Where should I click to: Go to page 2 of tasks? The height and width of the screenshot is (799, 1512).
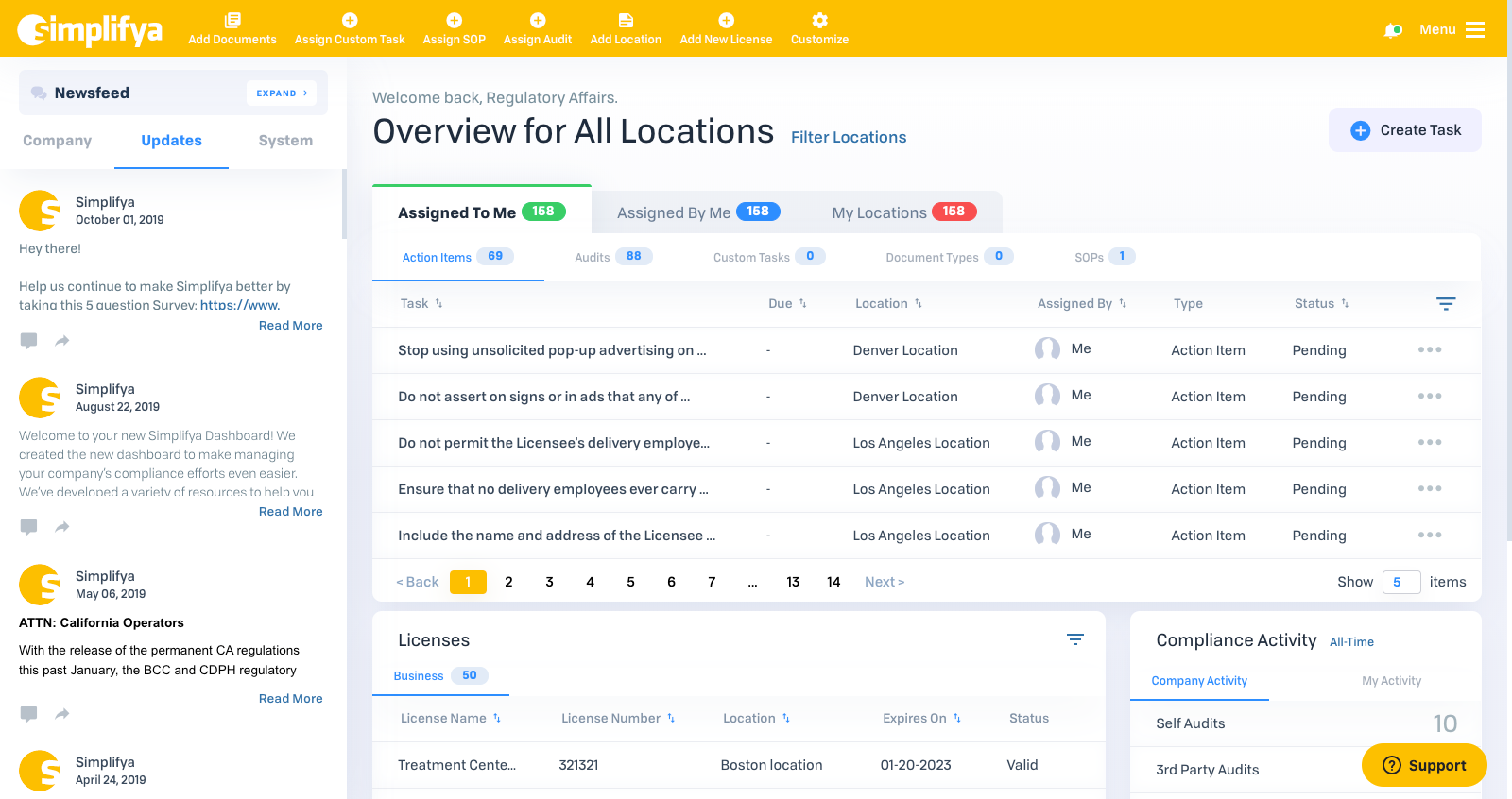[508, 582]
